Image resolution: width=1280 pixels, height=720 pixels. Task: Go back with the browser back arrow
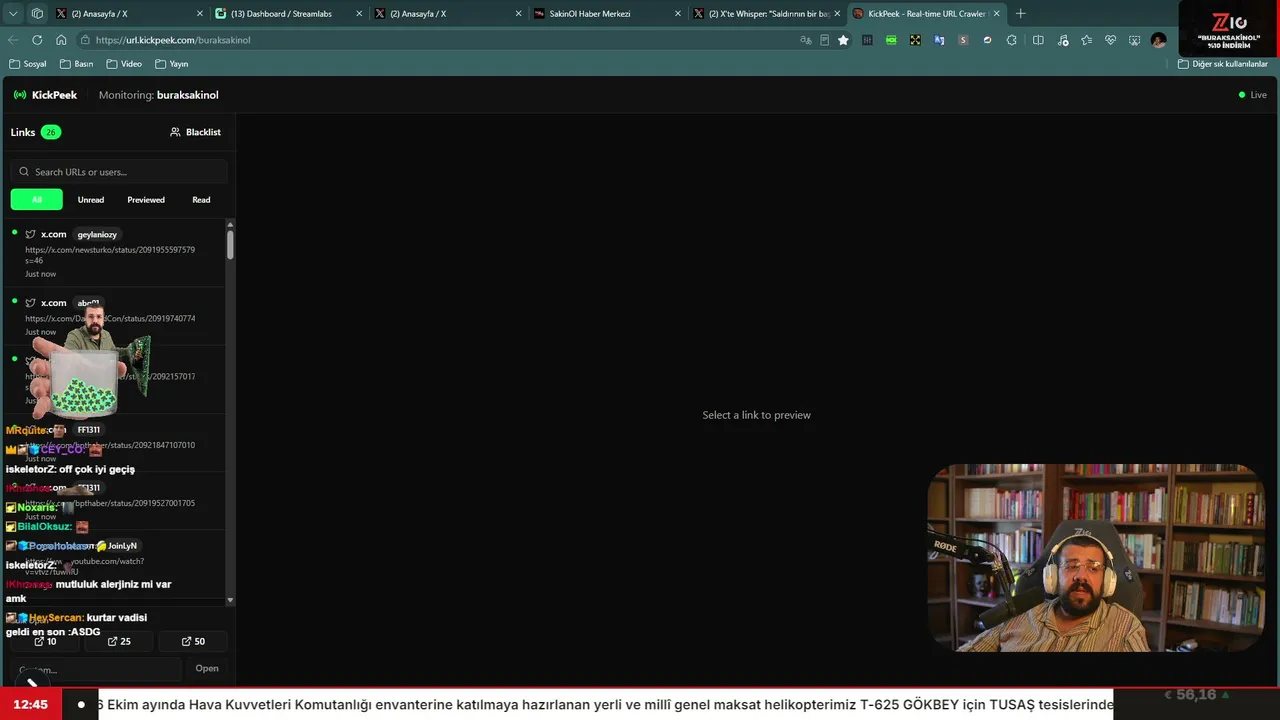click(13, 40)
